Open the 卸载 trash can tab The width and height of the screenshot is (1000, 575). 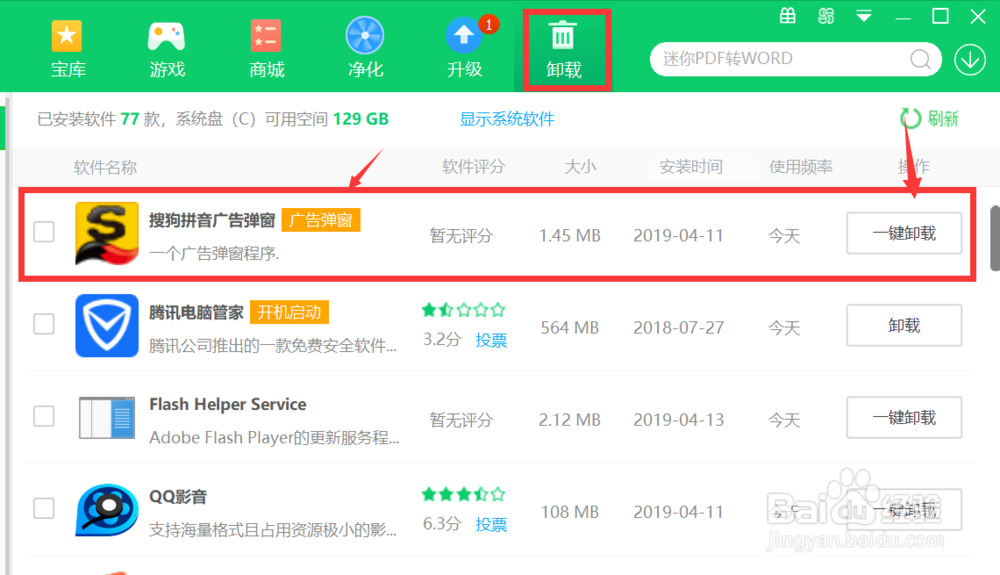click(564, 50)
